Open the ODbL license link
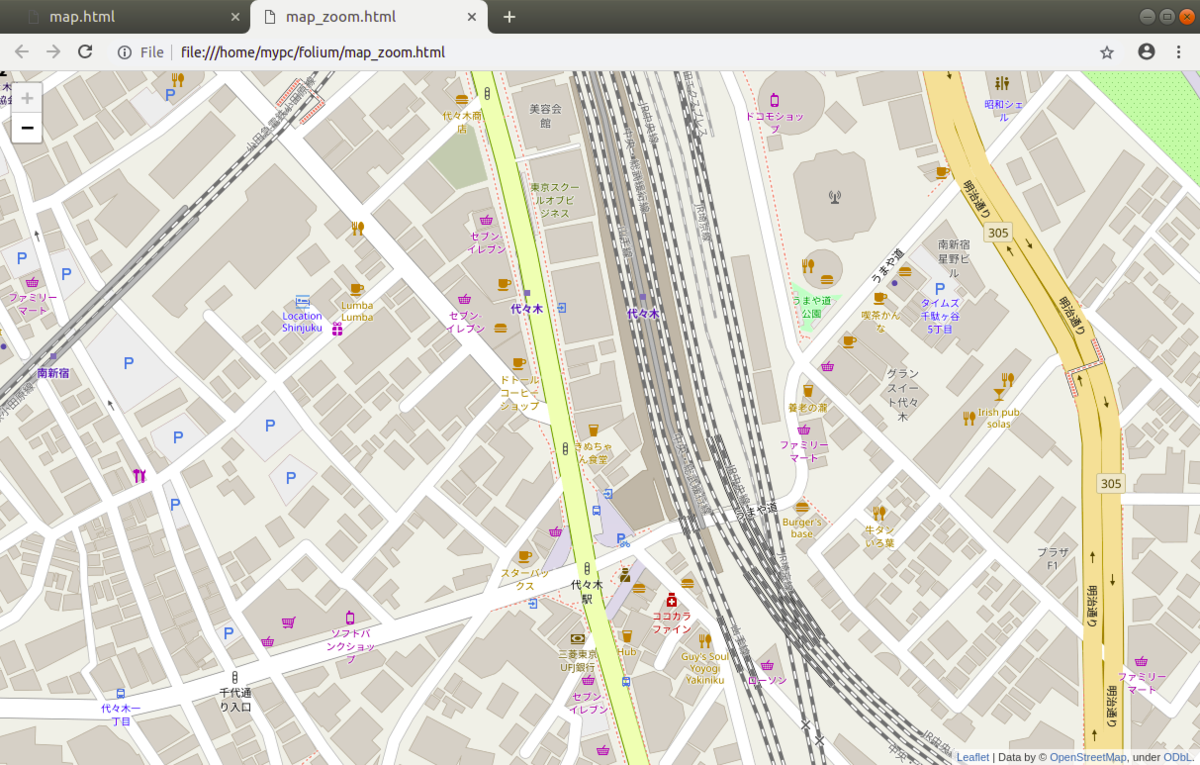Viewport: 1200px width, 765px height. (1177, 757)
